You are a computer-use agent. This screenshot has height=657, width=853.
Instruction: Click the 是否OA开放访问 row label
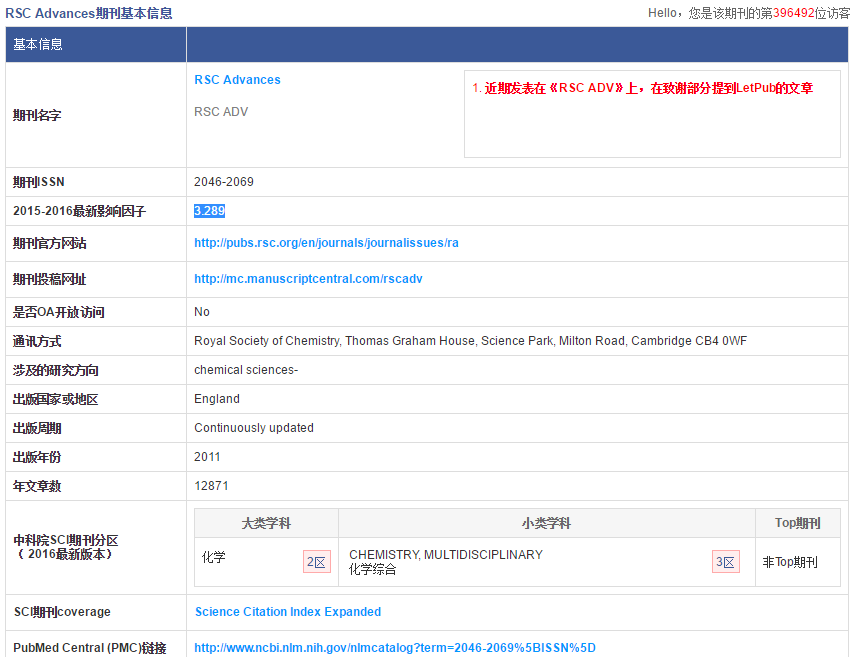point(59,312)
